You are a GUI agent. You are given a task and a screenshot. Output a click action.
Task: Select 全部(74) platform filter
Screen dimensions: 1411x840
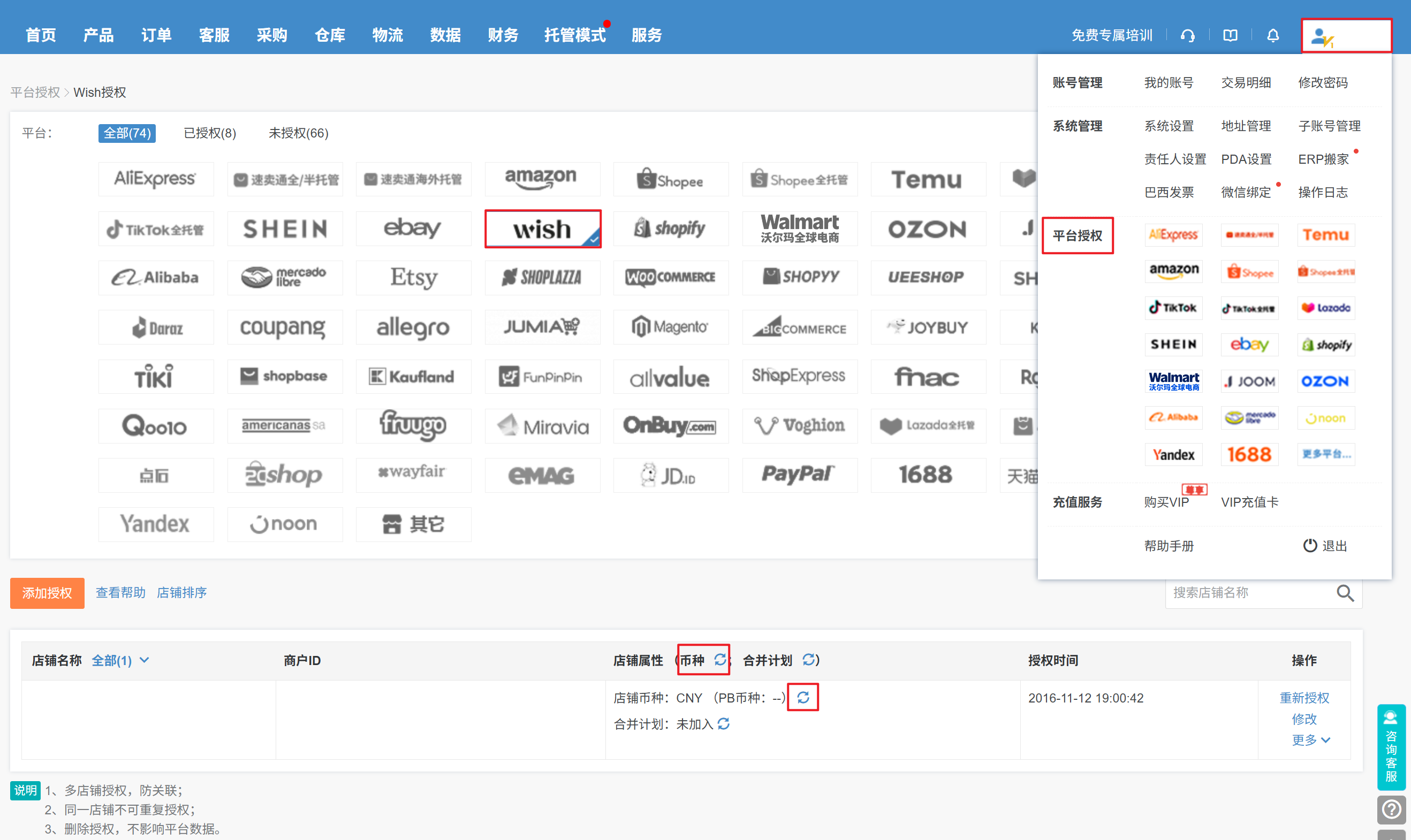click(x=127, y=133)
